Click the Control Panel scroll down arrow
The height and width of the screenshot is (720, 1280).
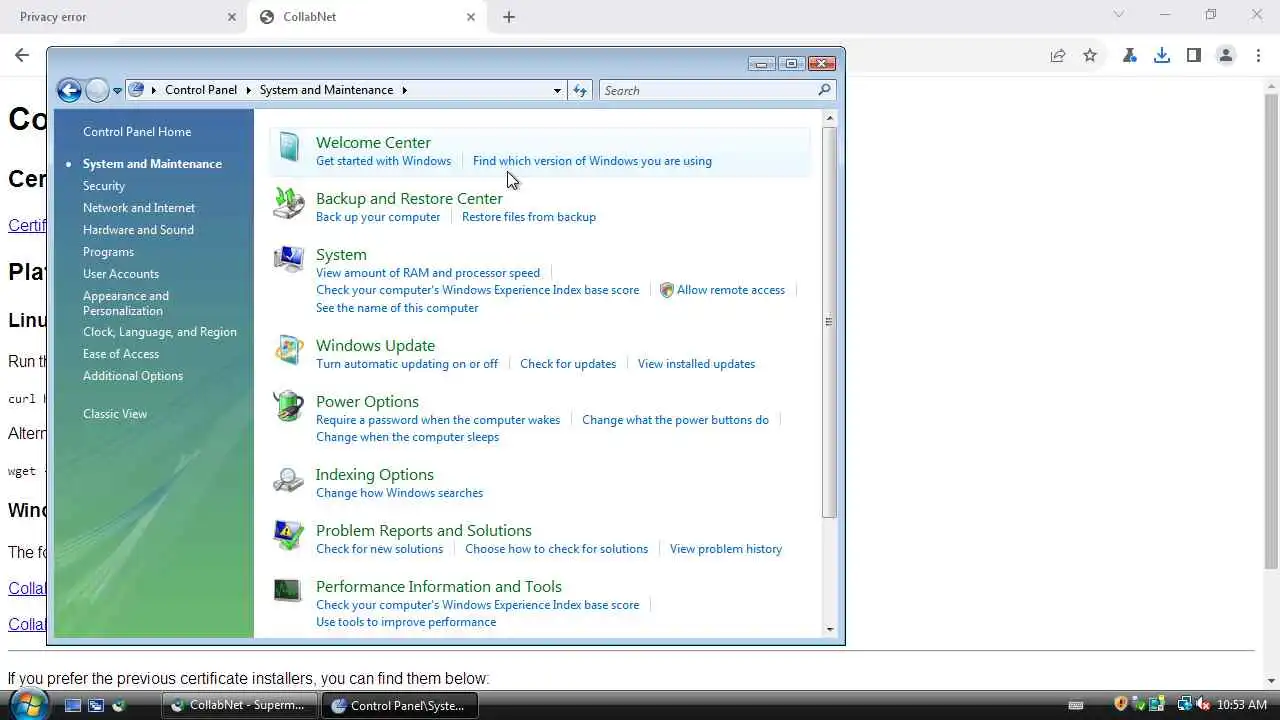[829, 630]
